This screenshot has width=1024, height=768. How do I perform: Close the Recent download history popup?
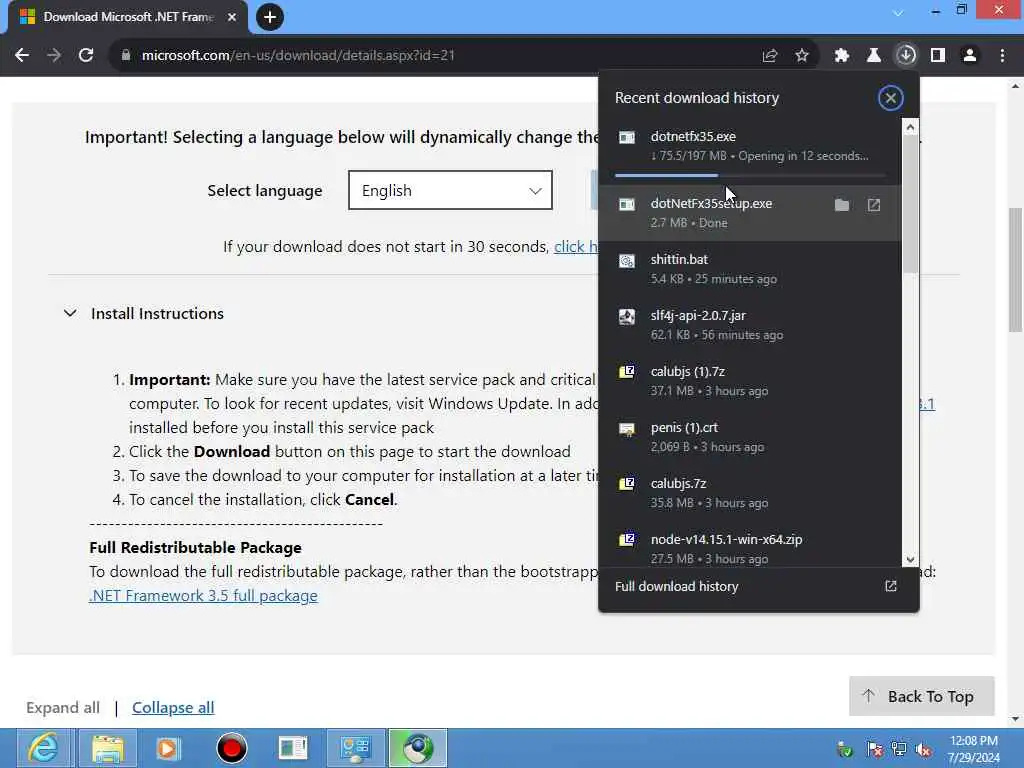coord(890,98)
